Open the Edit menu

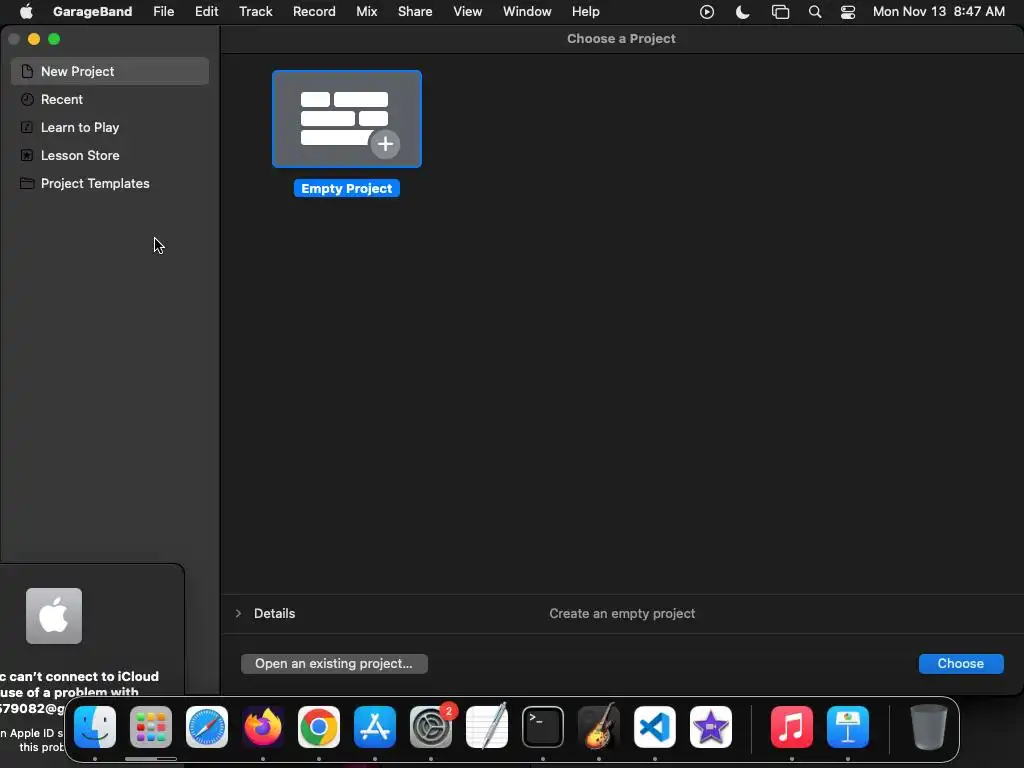click(x=206, y=12)
